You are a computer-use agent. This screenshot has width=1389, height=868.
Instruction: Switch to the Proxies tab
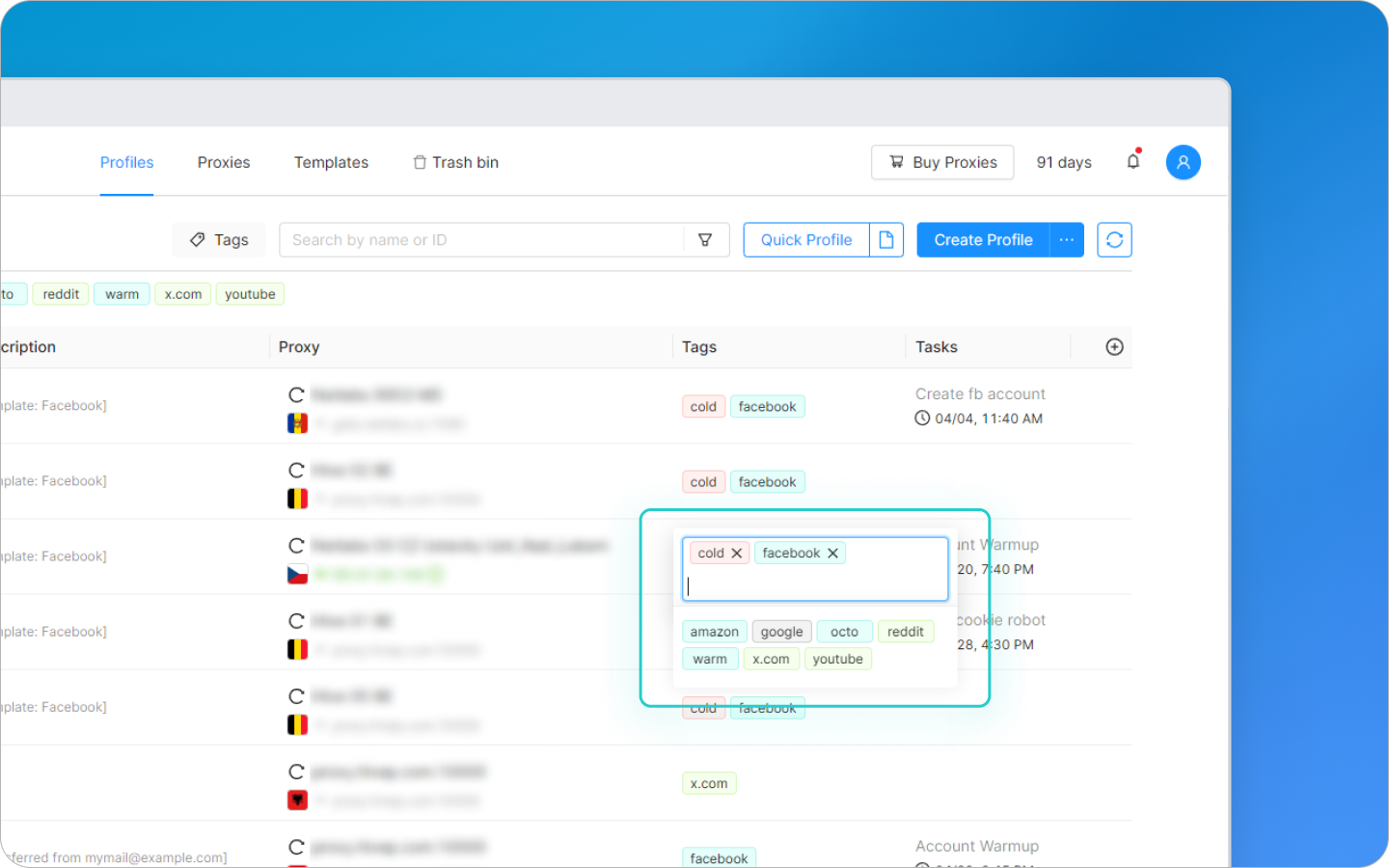224,162
